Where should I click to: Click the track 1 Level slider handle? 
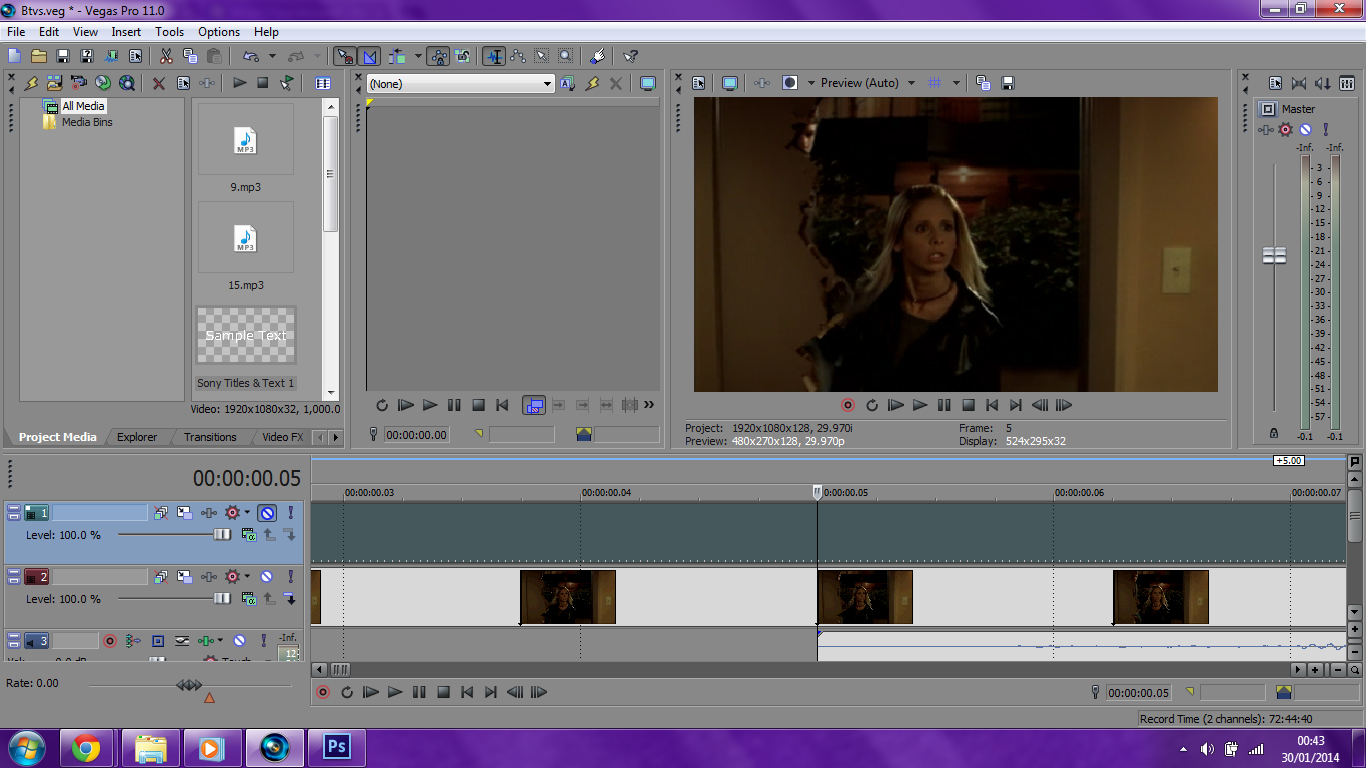222,535
